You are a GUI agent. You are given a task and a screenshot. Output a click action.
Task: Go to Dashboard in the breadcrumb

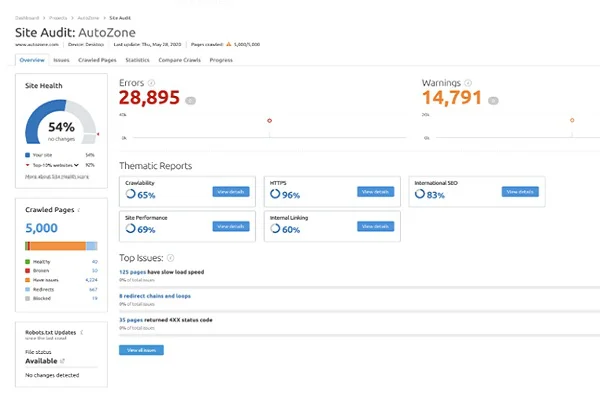point(27,18)
